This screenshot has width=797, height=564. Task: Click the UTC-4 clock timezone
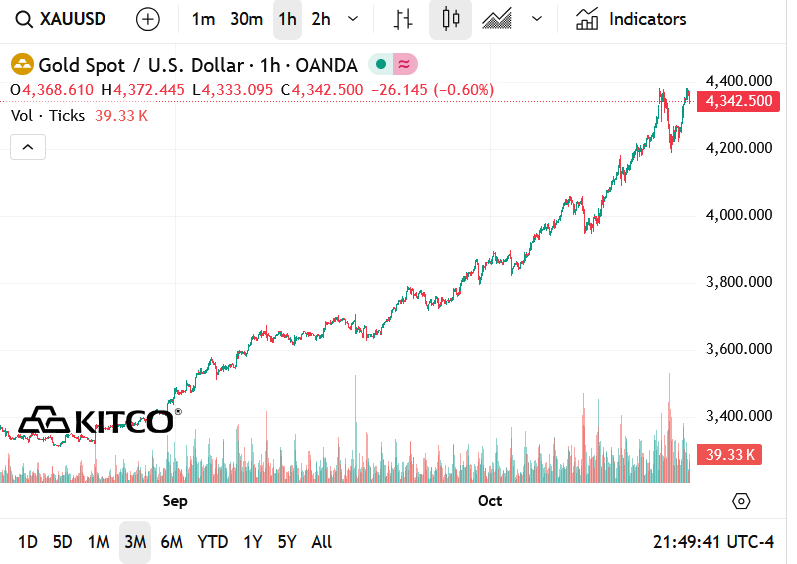714,542
